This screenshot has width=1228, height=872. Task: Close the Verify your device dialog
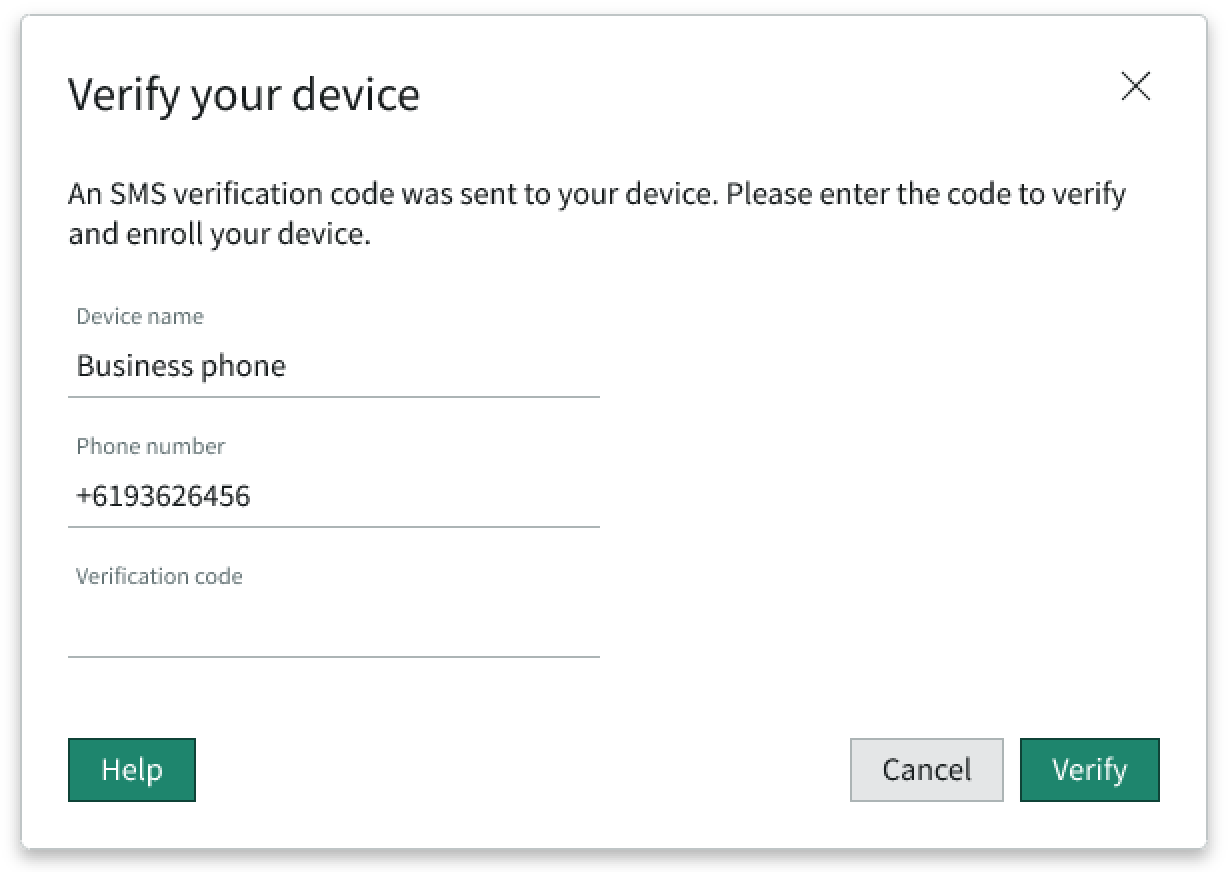[x=1135, y=87]
